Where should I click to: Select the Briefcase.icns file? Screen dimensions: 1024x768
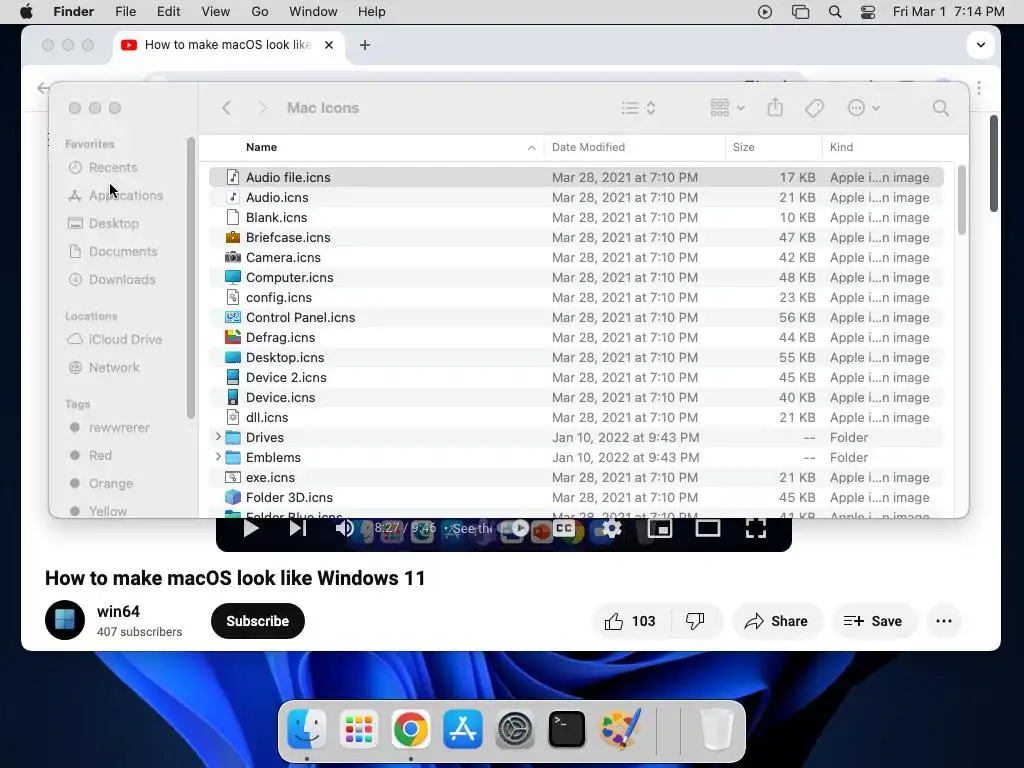(x=576, y=237)
